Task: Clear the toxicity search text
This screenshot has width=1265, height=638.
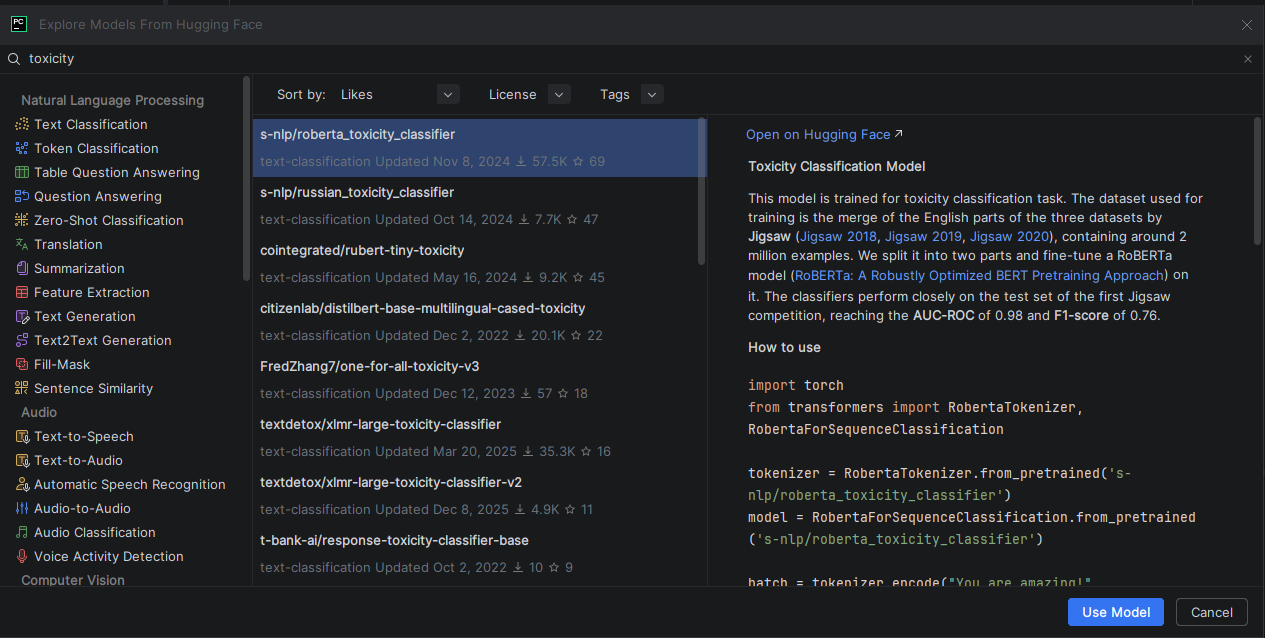Action: pyautogui.click(x=1247, y=59)
